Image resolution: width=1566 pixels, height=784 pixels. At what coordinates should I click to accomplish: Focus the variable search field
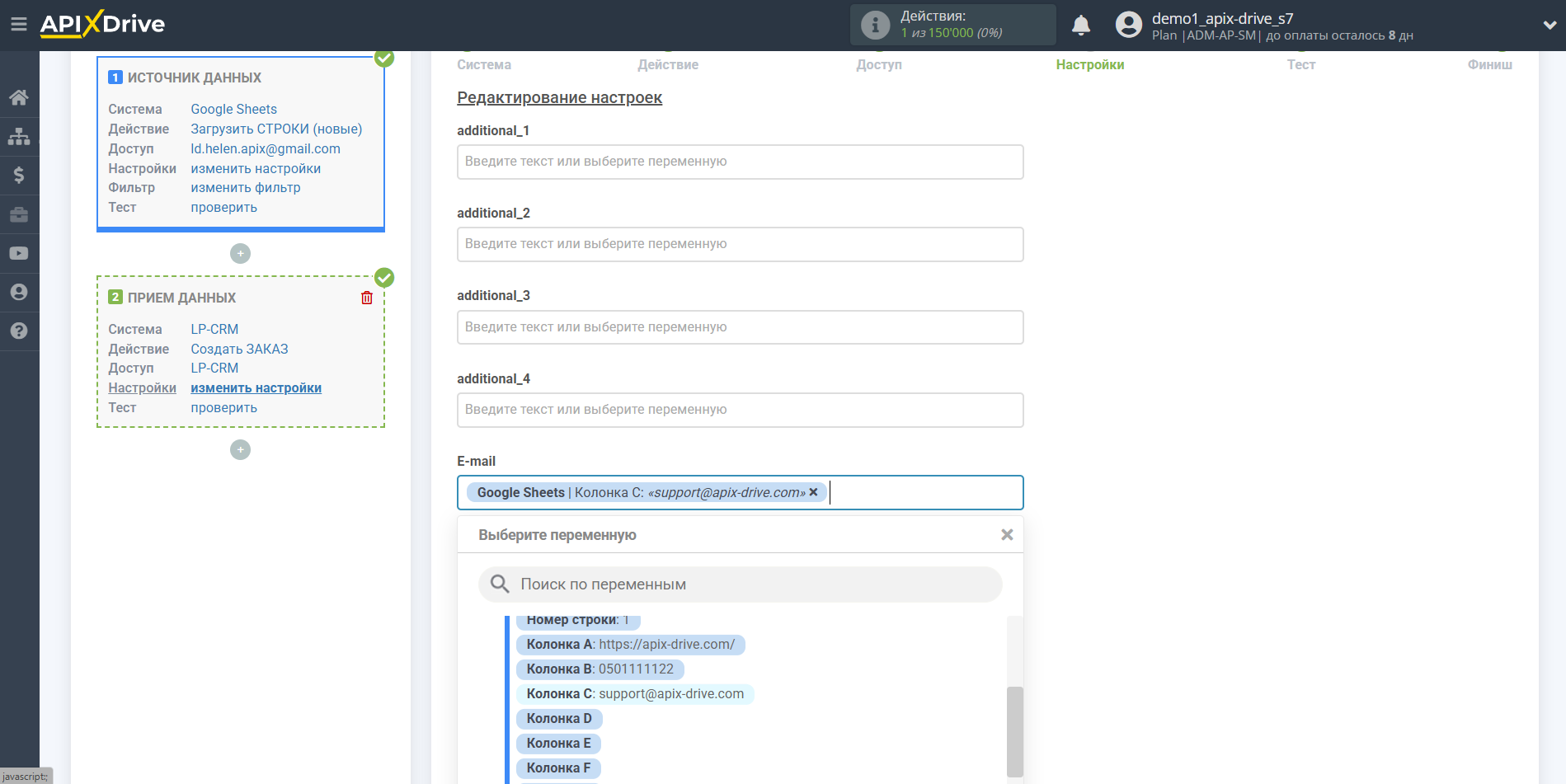[x=740, y=584]
